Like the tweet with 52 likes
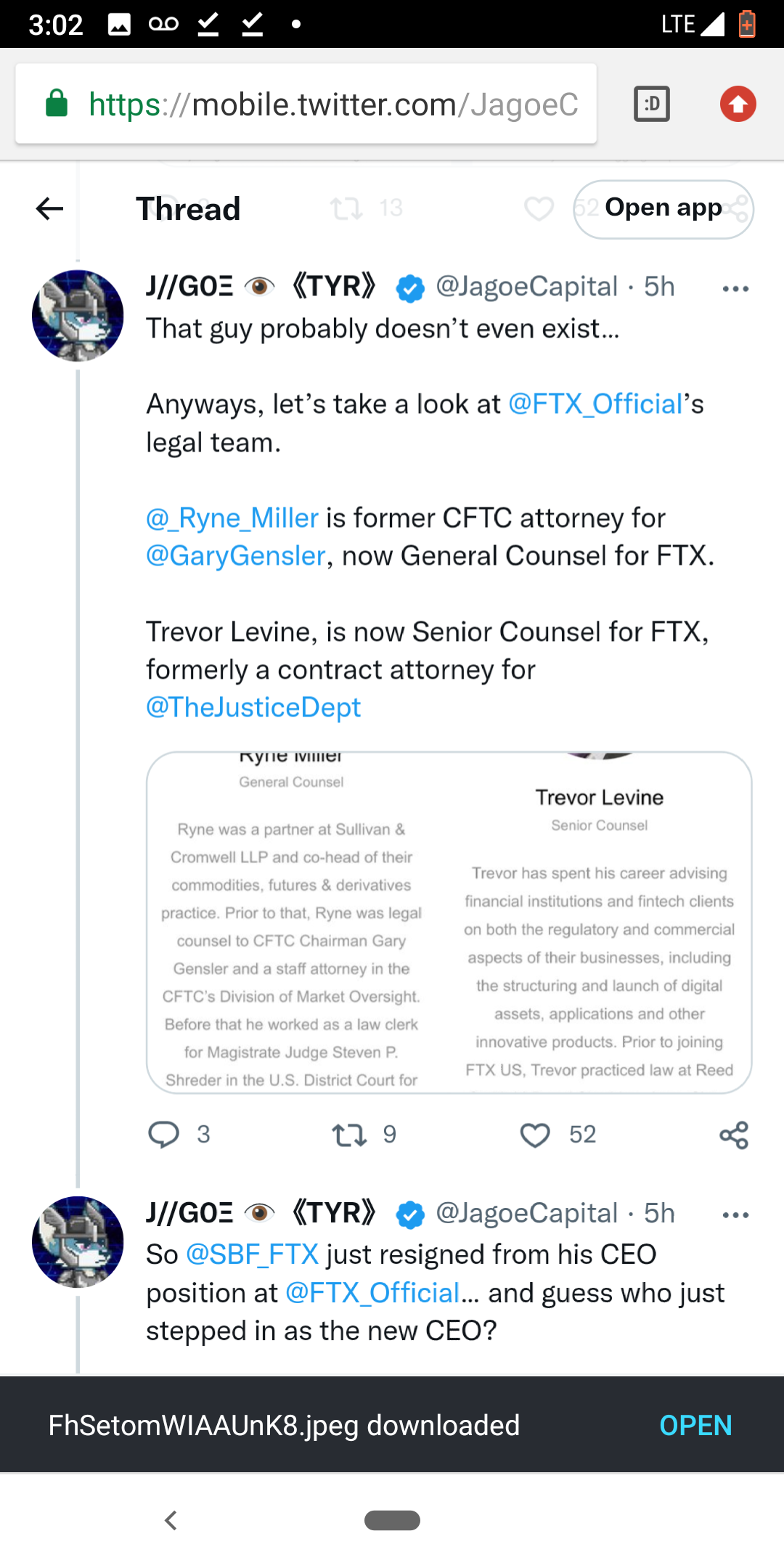The width and height of the screenshot is (784, 1568). point(535,1135)
